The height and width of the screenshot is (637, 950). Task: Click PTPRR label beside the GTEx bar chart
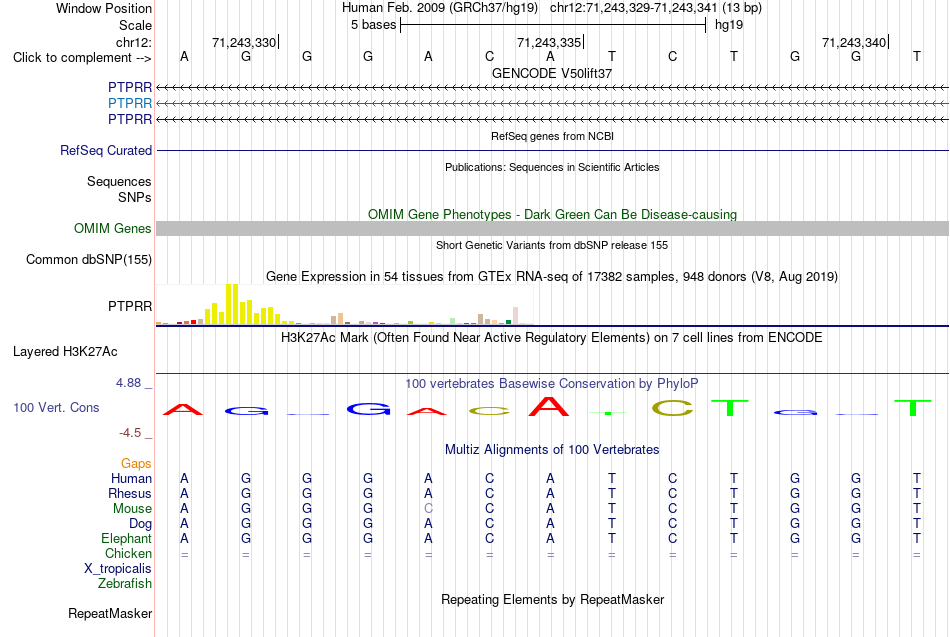click(x=130, y=306)
